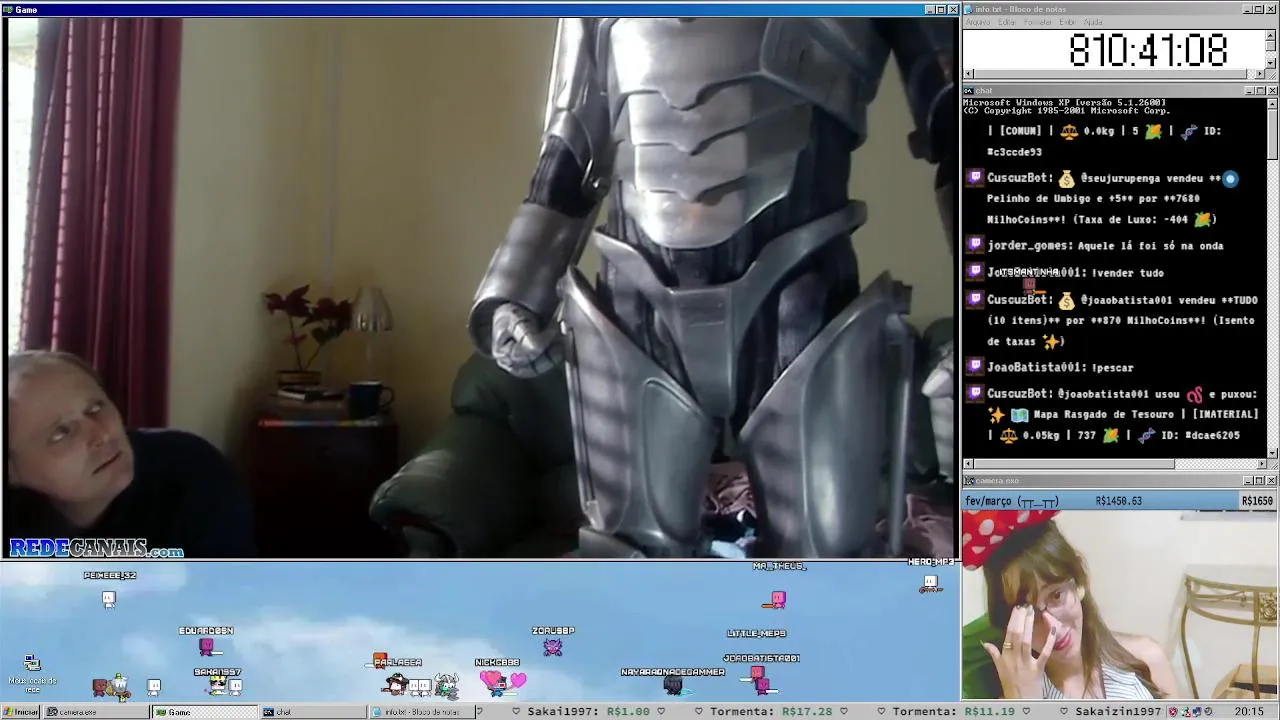Click the scroll up arrow in Bloco de notas

(1271, 34)
